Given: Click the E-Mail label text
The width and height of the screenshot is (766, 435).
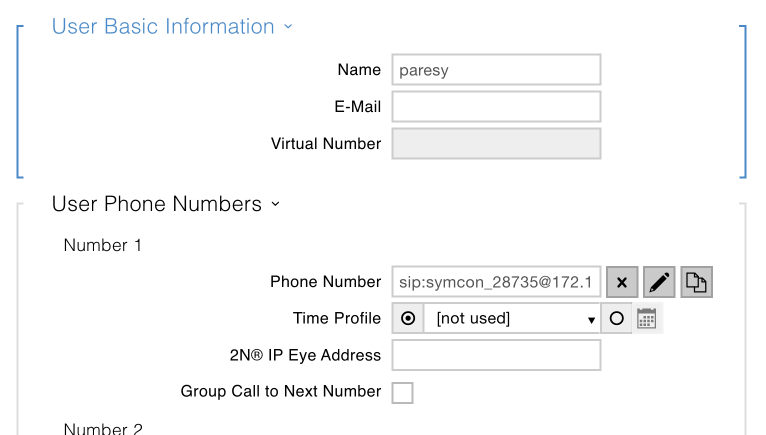Looking at the screenshot, I should [358, 107].
